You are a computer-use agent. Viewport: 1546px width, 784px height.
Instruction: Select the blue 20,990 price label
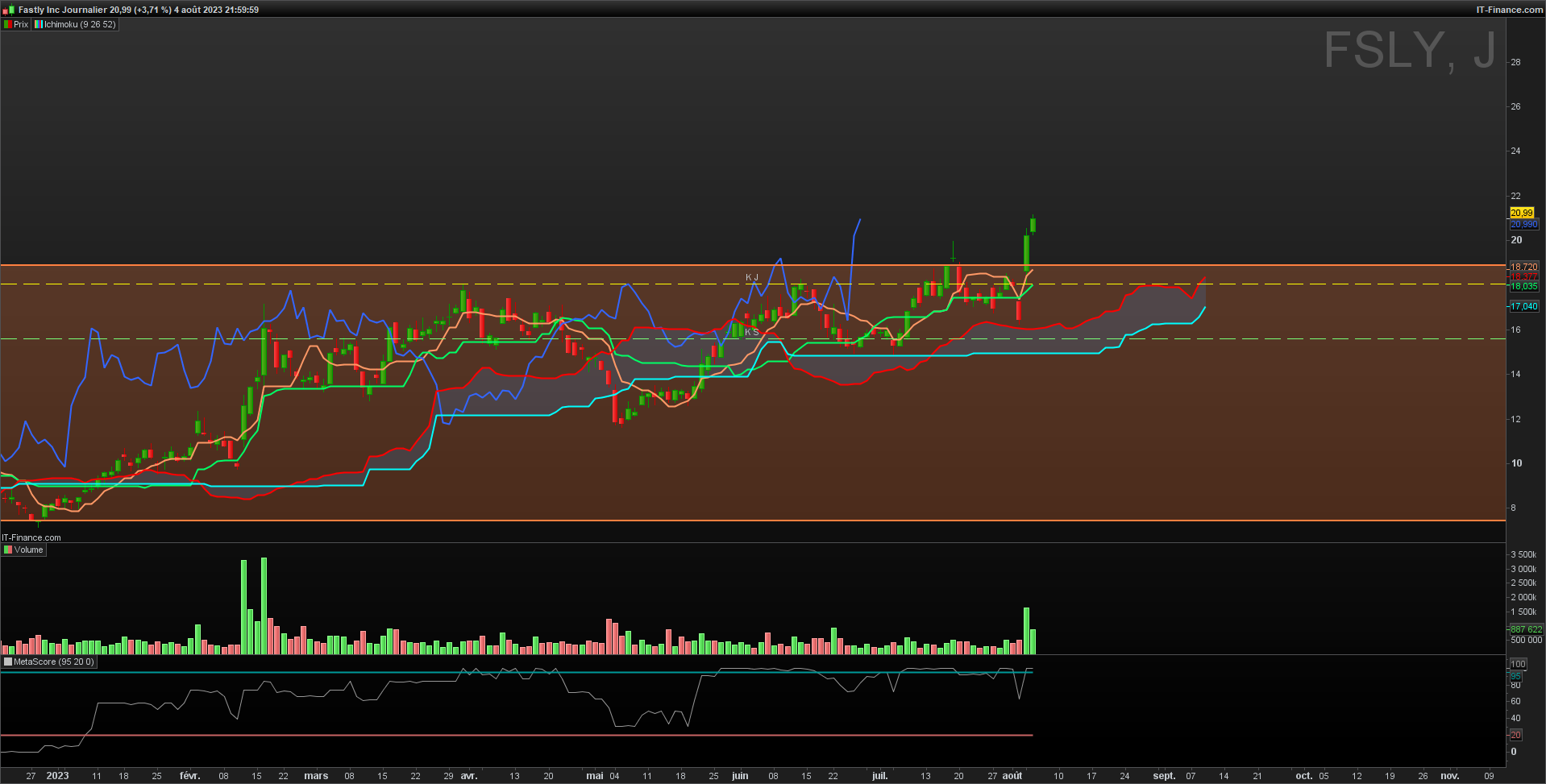point(1523,224)
